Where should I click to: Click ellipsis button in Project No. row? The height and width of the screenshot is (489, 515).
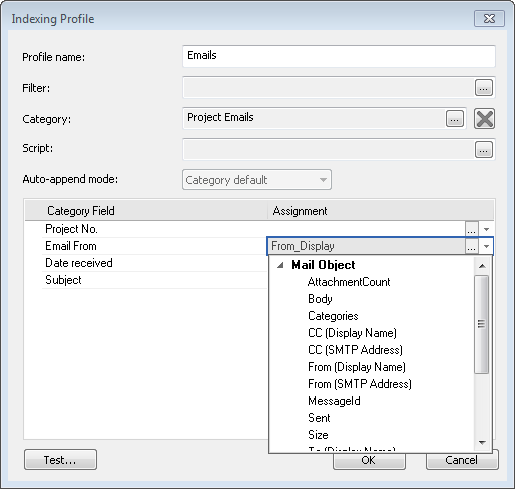pos(471,229)
